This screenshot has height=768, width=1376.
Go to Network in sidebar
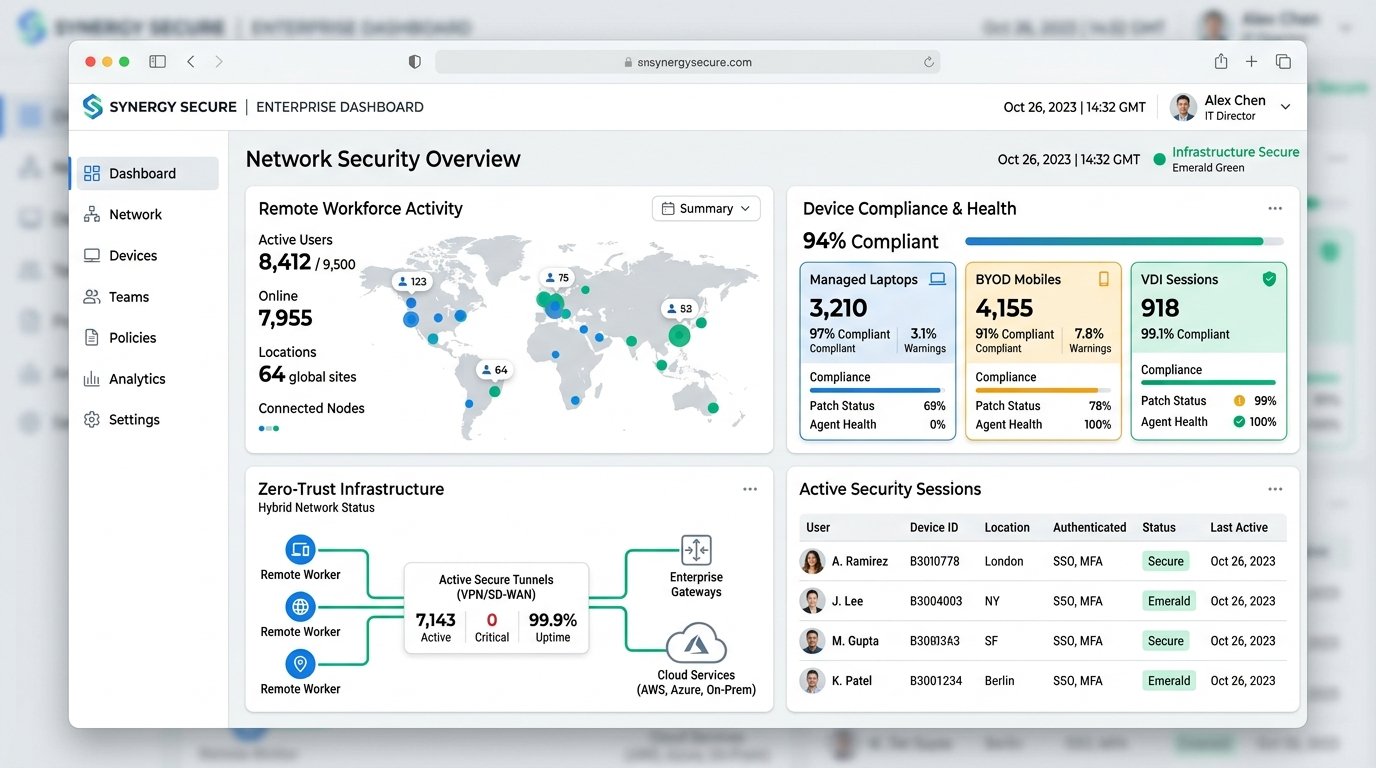click(x=135, y=214)
